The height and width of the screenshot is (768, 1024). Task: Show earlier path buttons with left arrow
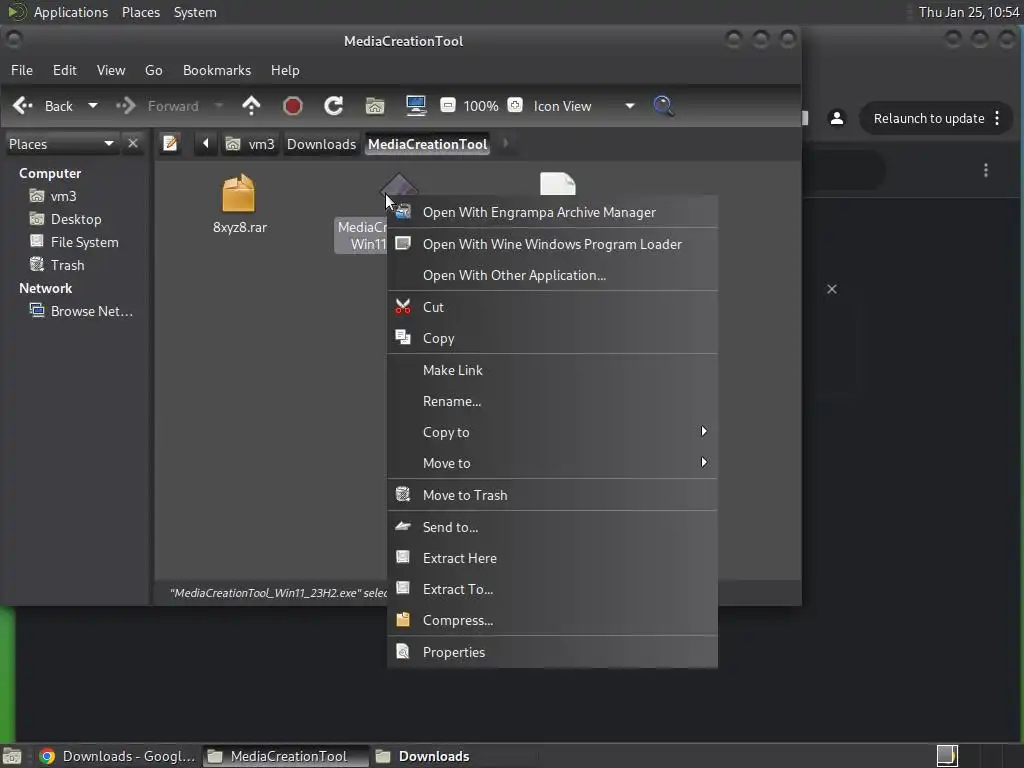click(x=205, y=143)
